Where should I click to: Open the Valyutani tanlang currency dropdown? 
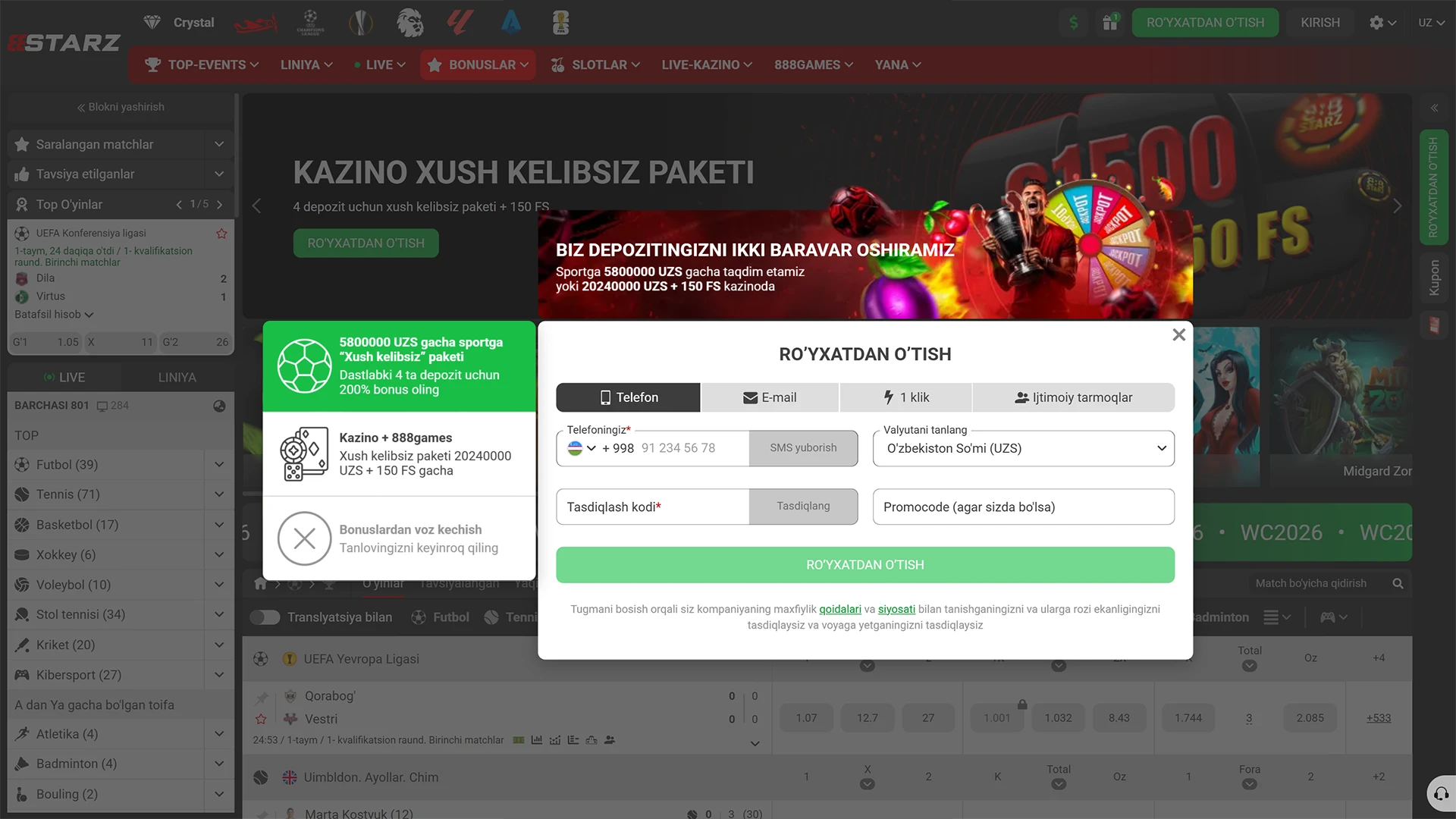point(1024,448)
